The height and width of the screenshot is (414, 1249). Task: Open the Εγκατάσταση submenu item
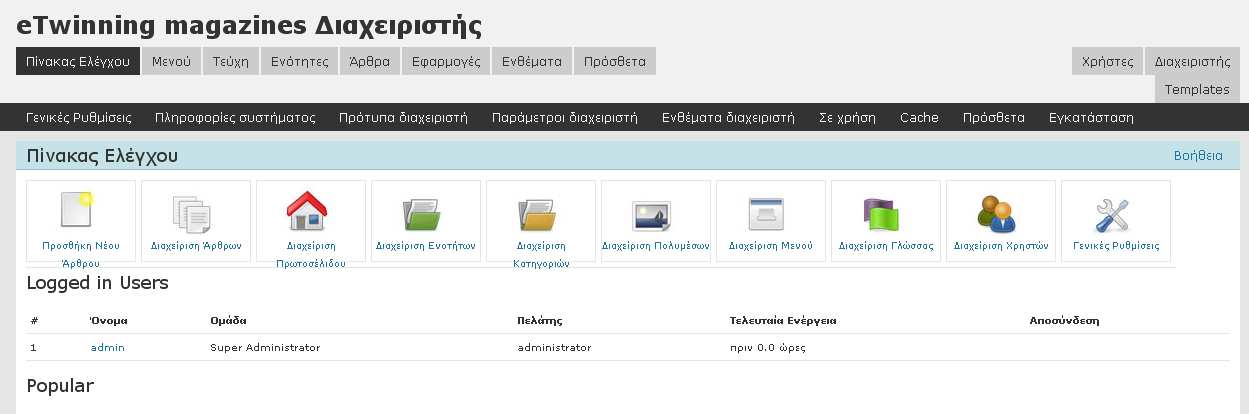pyautogui.click(x=1091, y=117)
